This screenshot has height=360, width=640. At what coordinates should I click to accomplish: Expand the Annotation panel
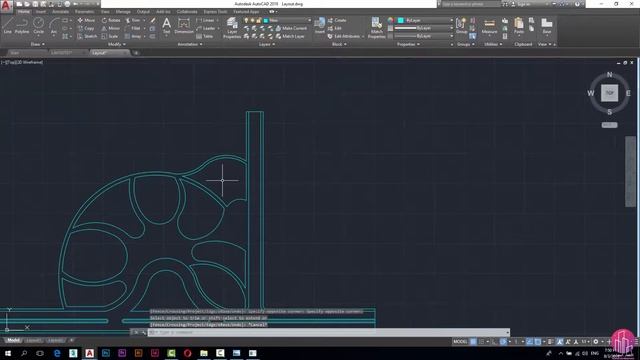[189, 44]
